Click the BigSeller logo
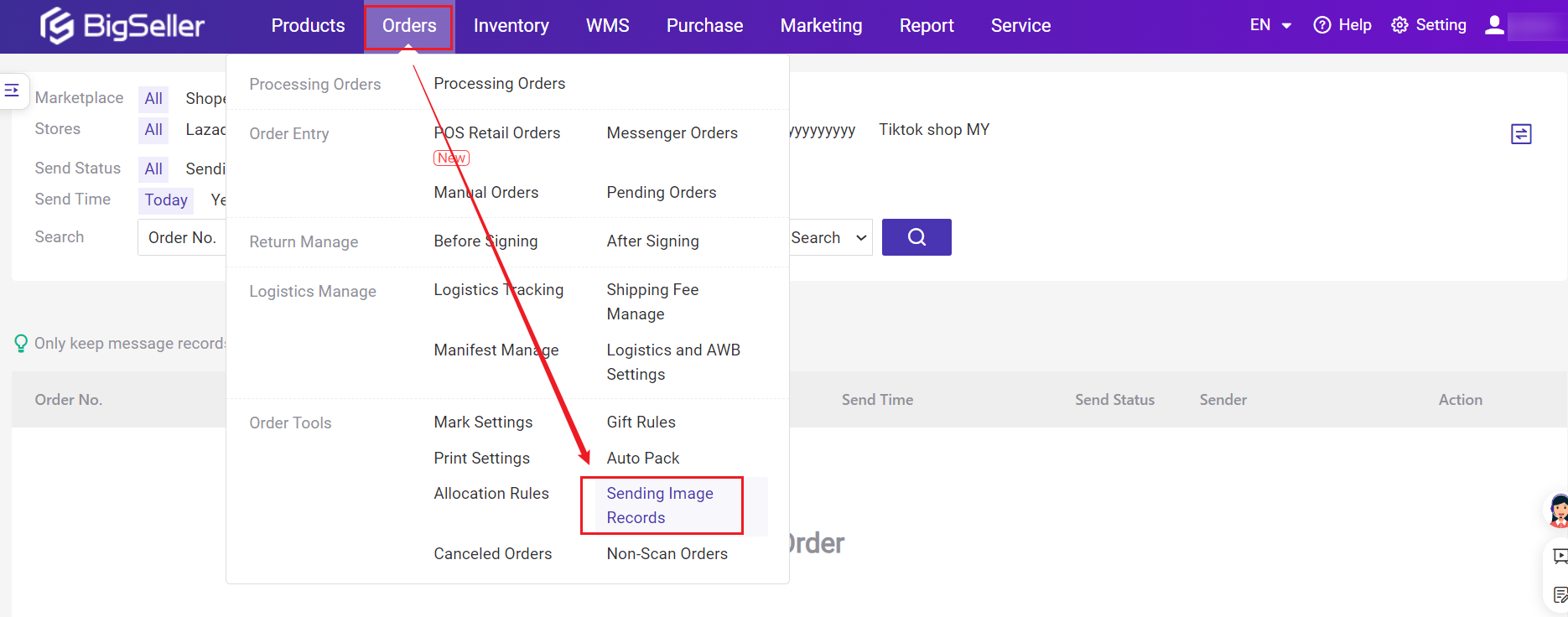Viewport: 1568px width, 617px height. [x=122, y=26]
